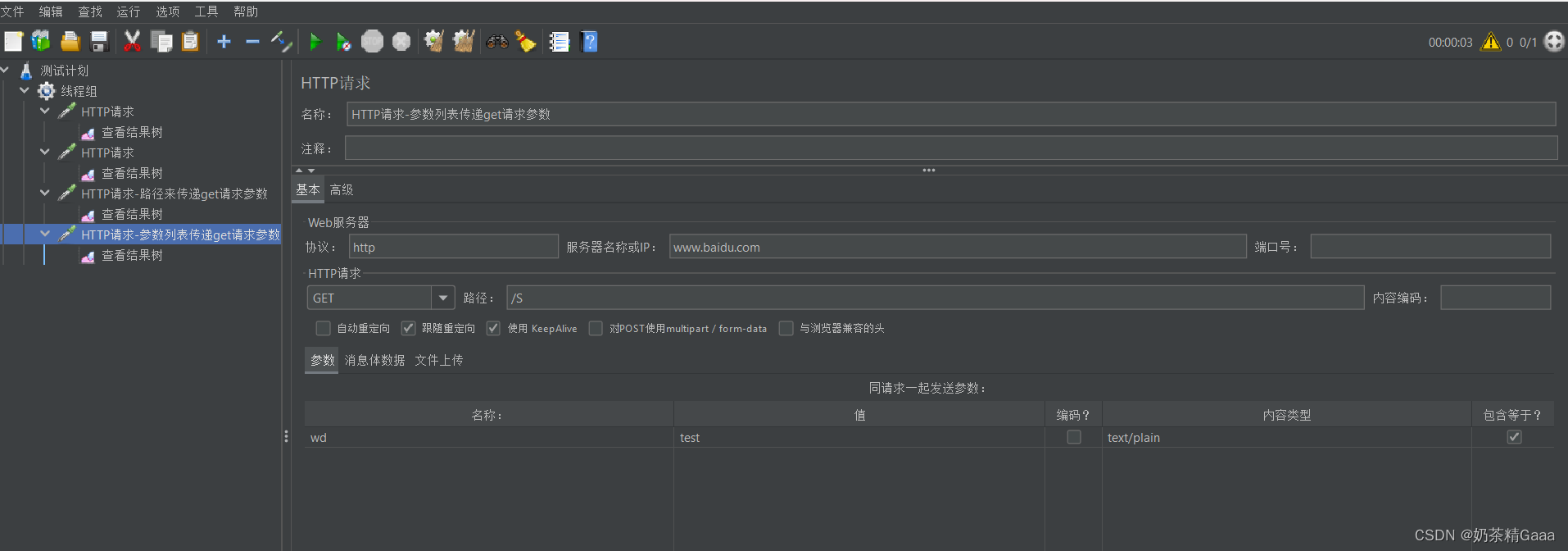The image size is (1568, 551).
Task: Collapse HTTP请求-路径来传递get请求参数 node arrow
Action: 45,193
